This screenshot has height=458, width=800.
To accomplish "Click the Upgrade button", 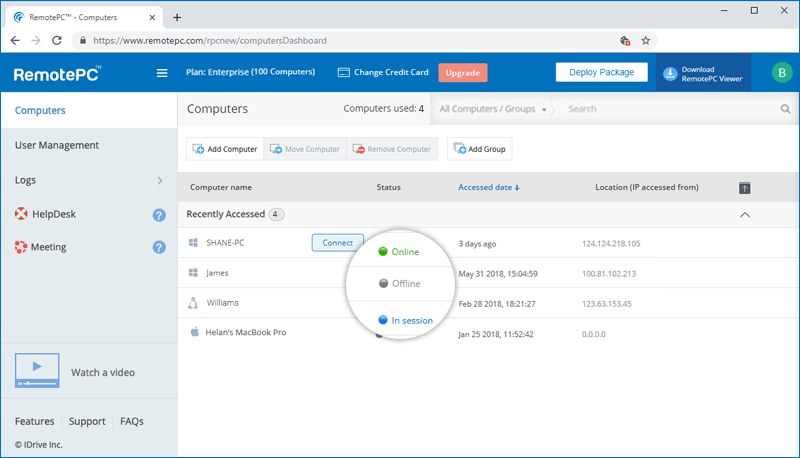I will (463, 73).
